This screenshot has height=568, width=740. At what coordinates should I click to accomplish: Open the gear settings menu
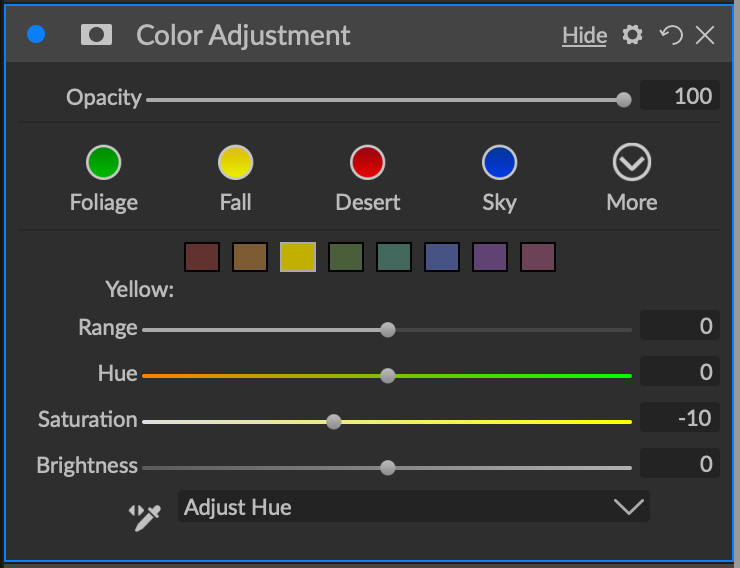(632, 35)
